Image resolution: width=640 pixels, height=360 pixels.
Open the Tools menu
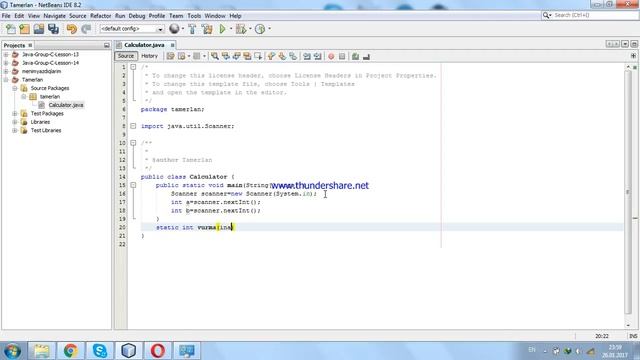point(194,16)
